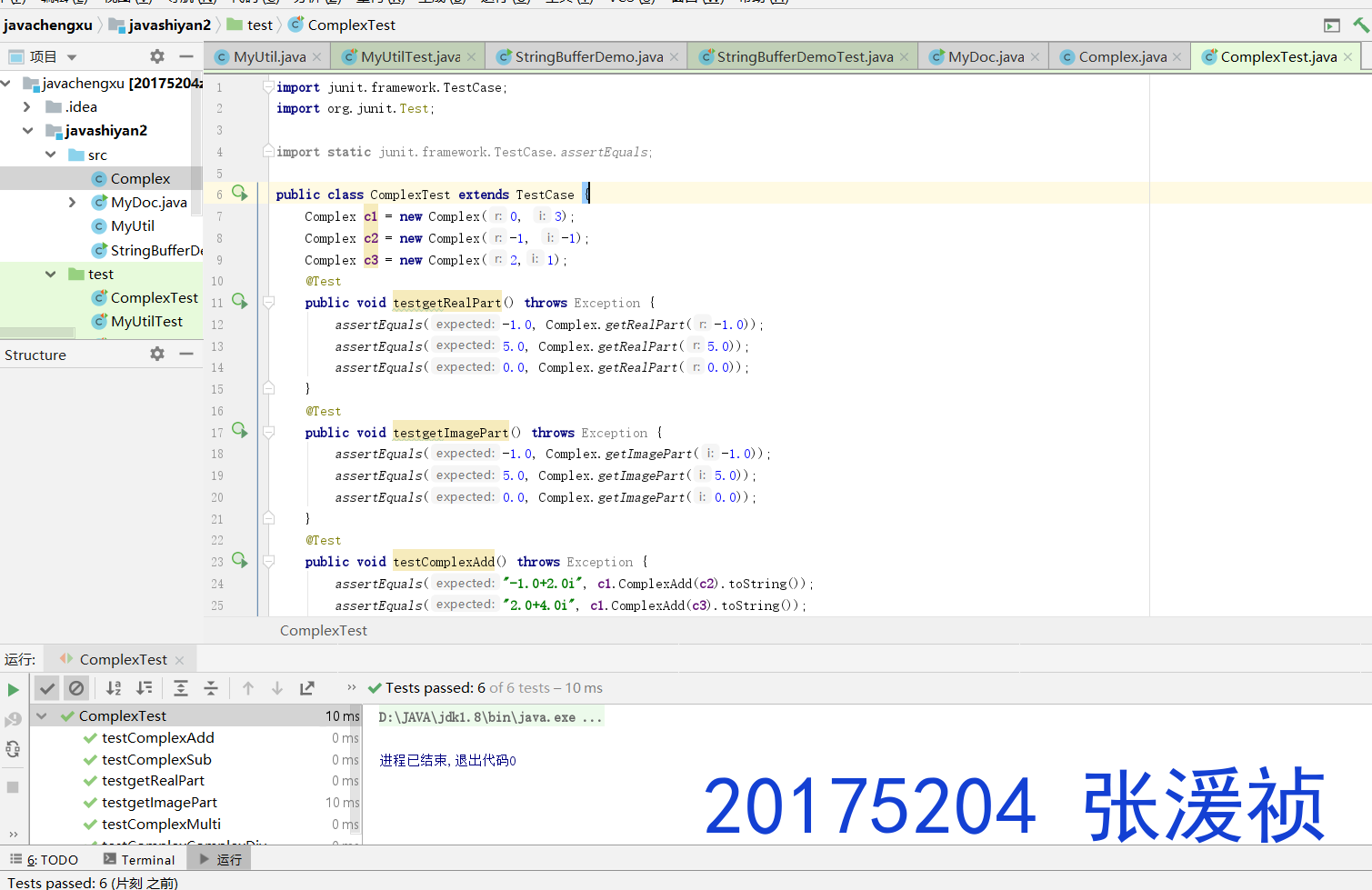The image size is (1372, 890).
Task: Click the Rerun Failed Tests icon
Action: 13,720
